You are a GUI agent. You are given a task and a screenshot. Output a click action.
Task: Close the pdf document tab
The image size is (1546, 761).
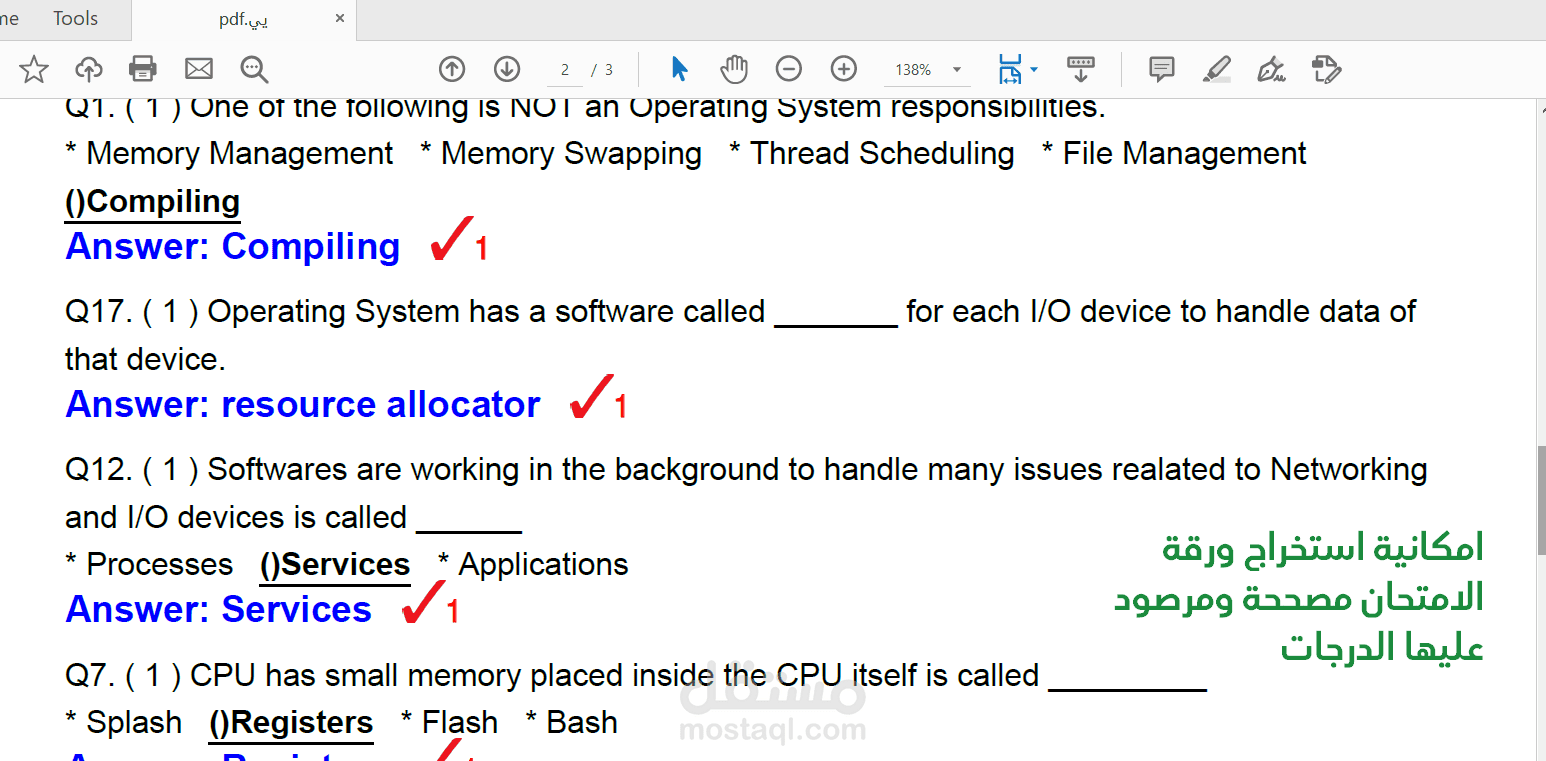[x=340, y=18]
